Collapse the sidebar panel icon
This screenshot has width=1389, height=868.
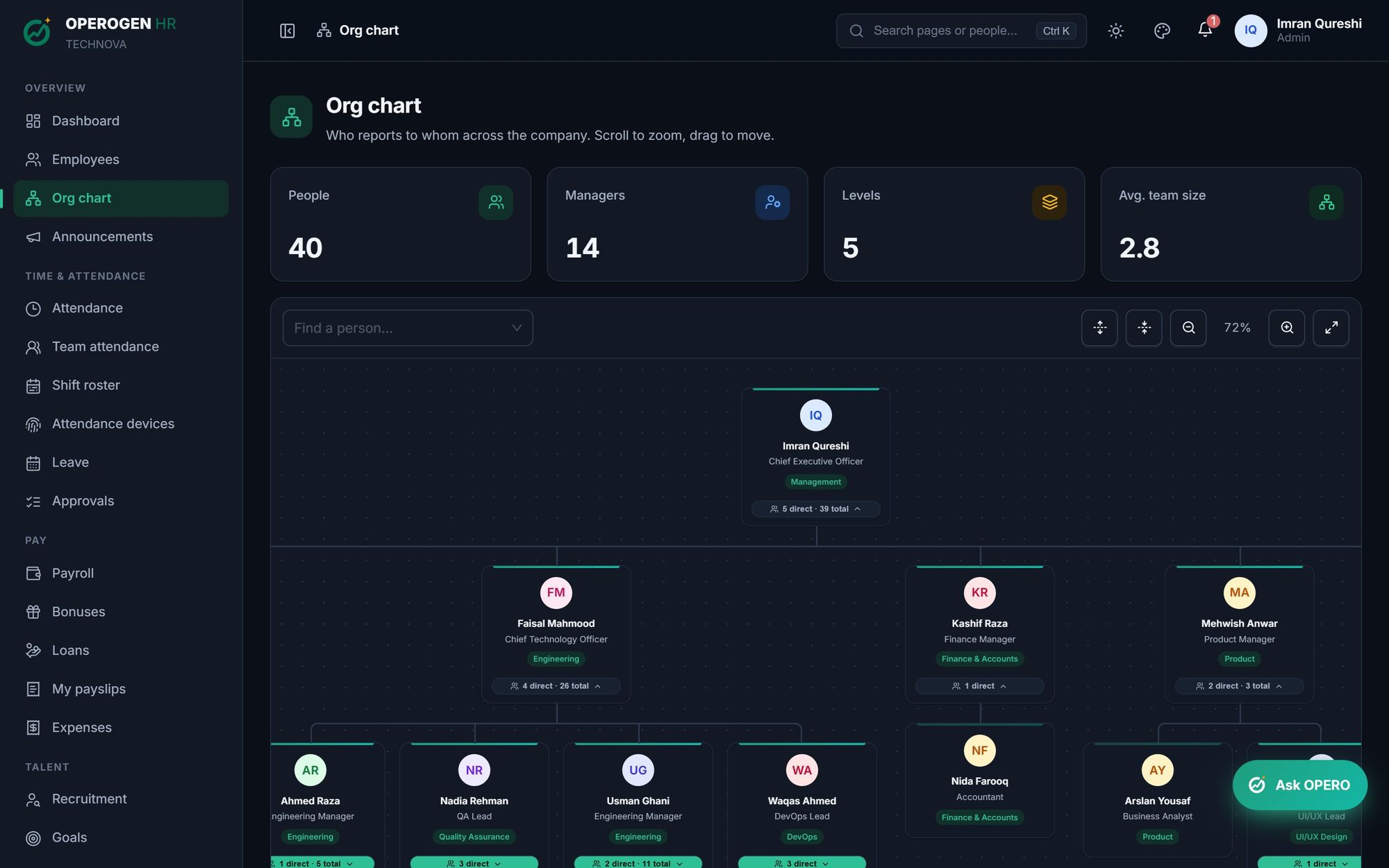[287, 31]
